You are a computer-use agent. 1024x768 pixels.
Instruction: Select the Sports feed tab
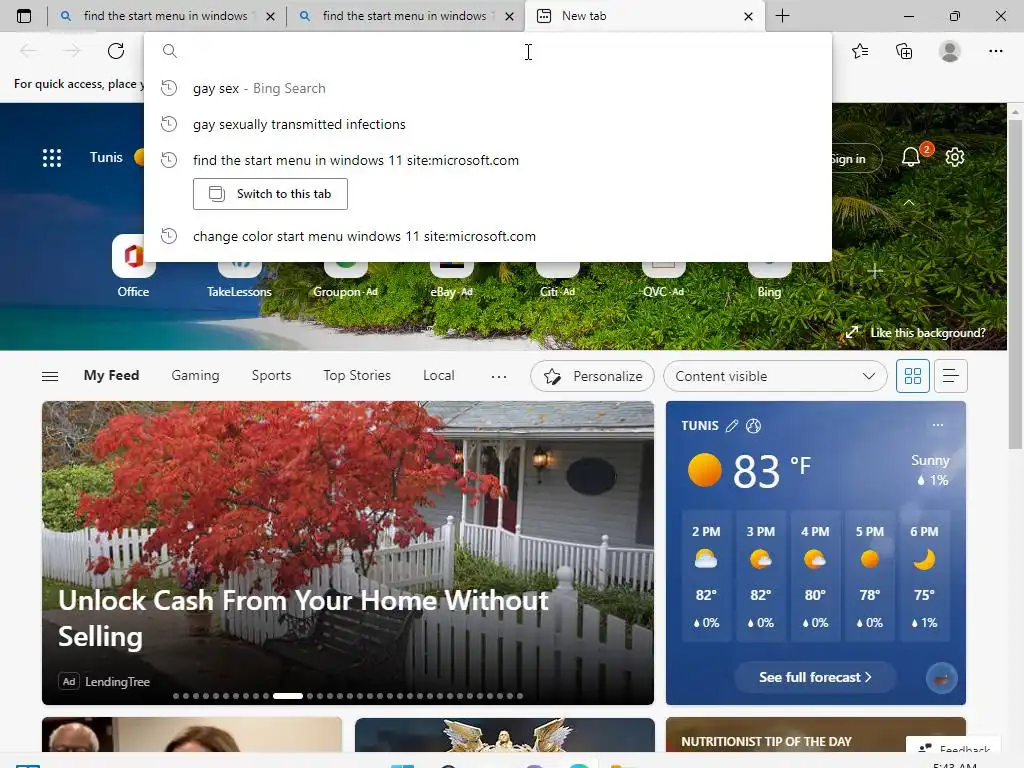(x=271, y=376)
